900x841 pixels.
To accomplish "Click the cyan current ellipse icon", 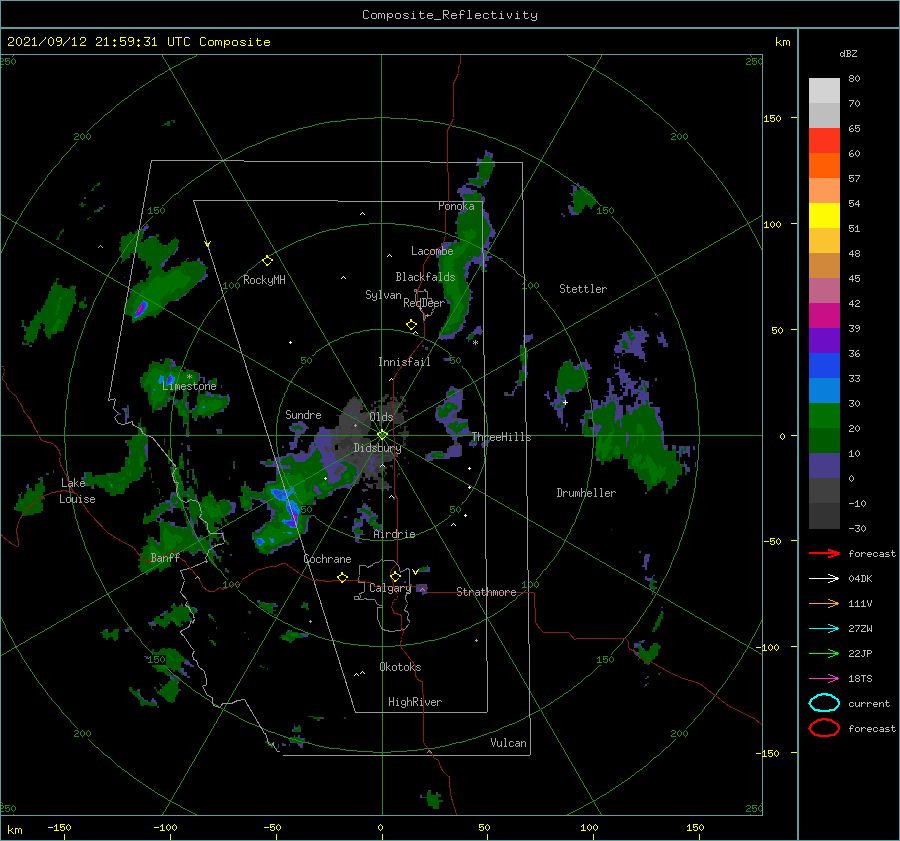I will coord(824,703).
